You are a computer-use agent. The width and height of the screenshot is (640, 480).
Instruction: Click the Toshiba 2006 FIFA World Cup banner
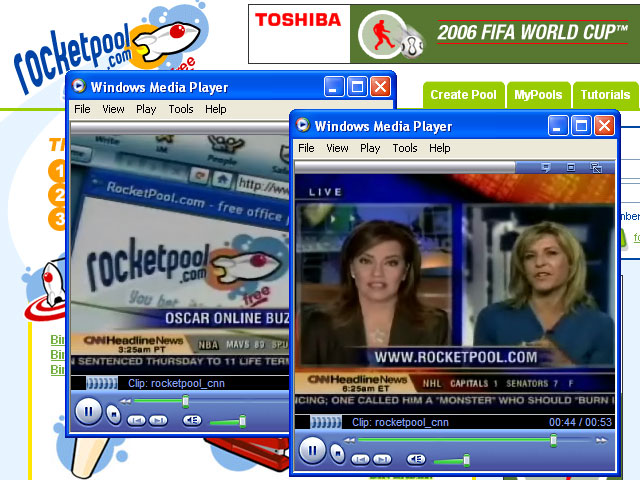pos(444,34)
